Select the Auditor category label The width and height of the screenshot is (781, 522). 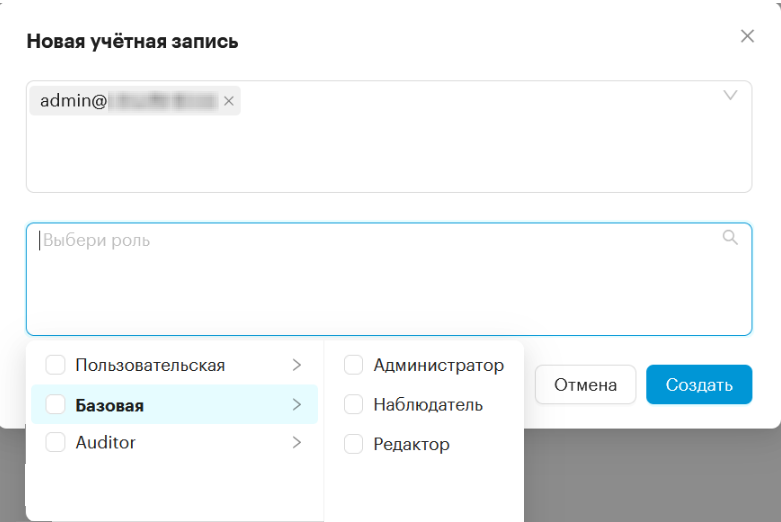105,442
